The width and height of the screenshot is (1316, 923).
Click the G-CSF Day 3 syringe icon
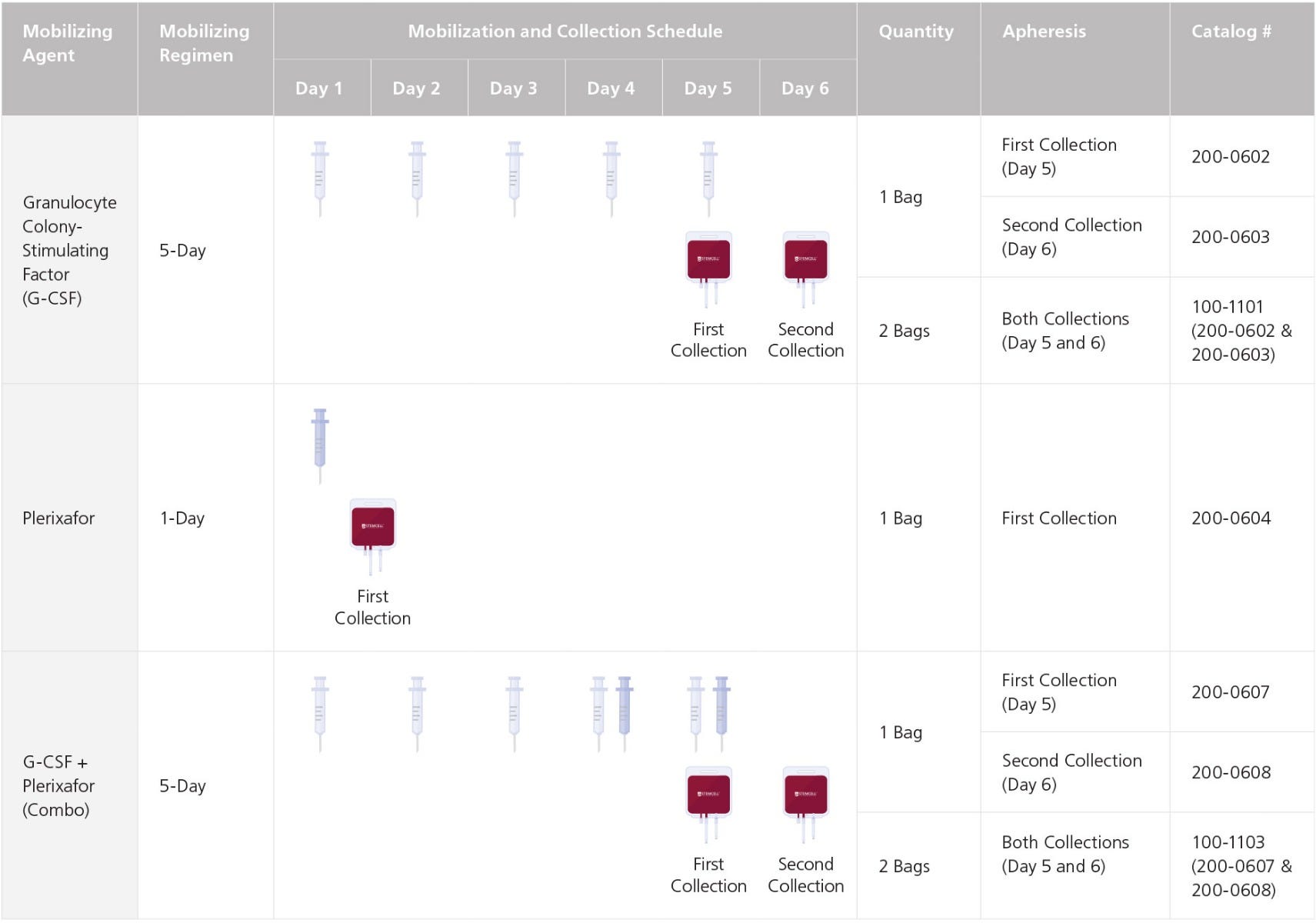515,178
